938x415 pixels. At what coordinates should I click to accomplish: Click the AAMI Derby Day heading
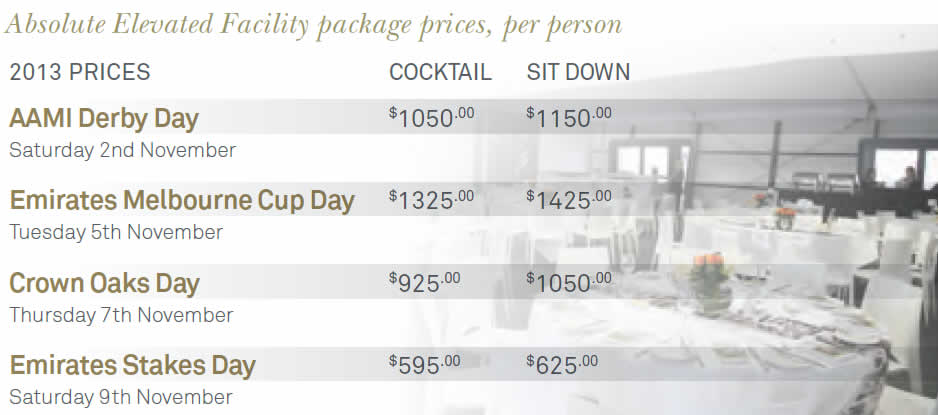(103, 118)
